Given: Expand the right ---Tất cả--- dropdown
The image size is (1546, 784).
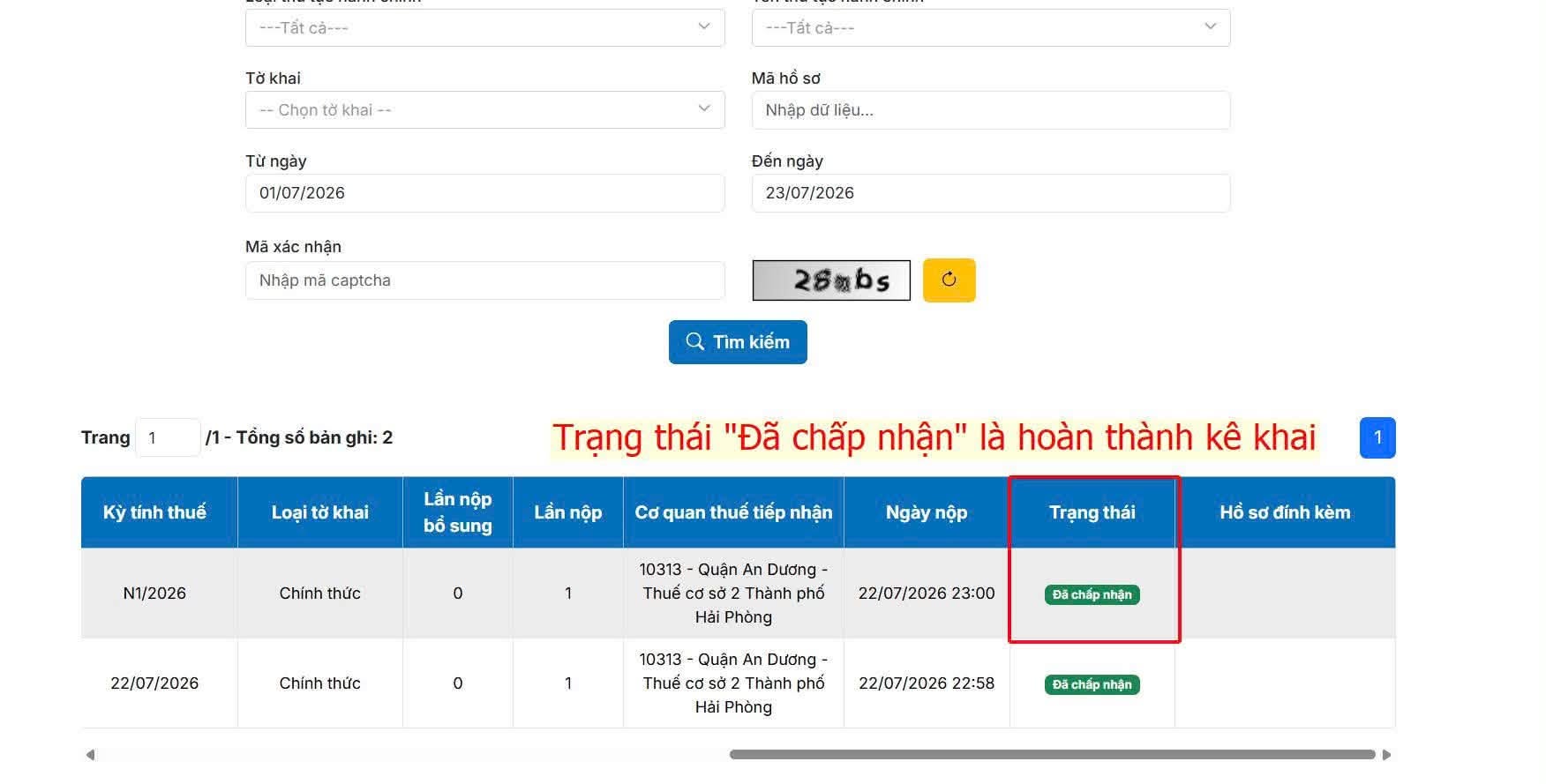Looking at the screenshot, I should pyautogui.click(x=991, y=27).
